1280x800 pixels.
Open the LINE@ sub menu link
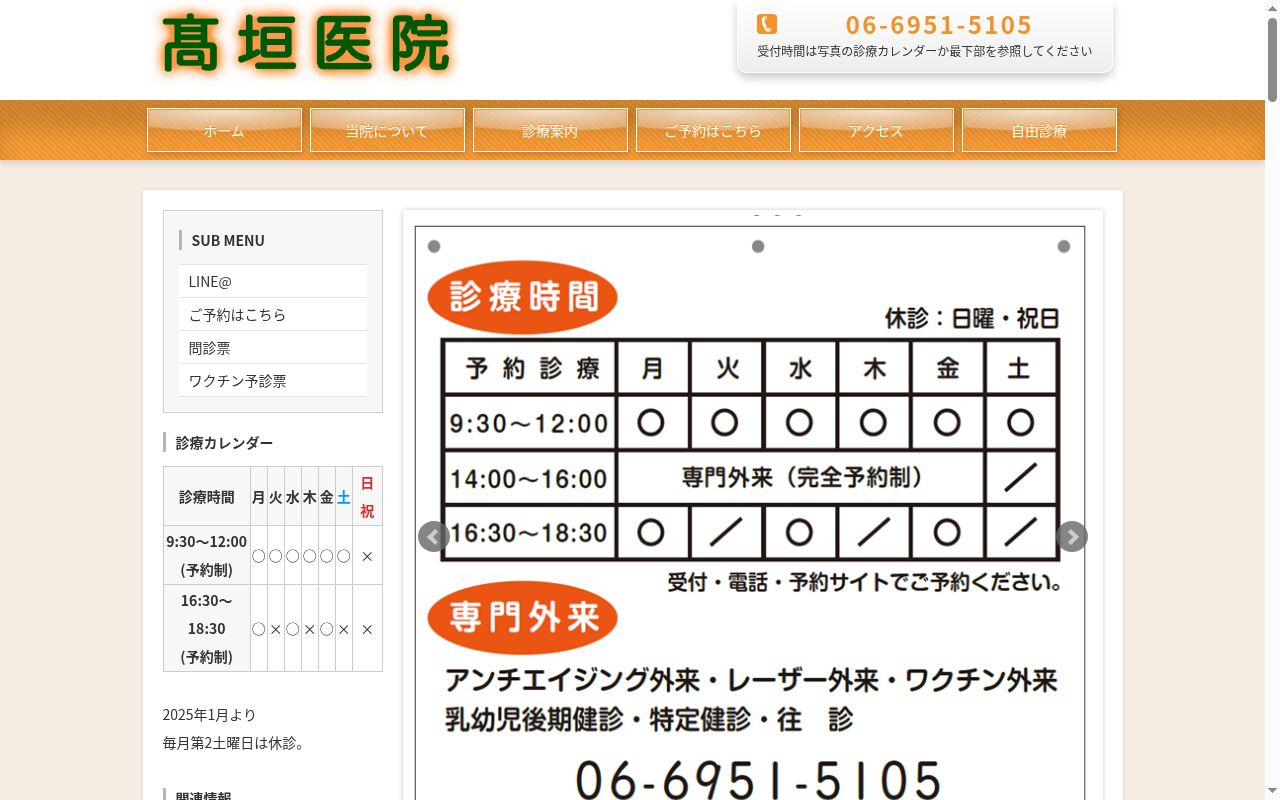tap(273, 281)
